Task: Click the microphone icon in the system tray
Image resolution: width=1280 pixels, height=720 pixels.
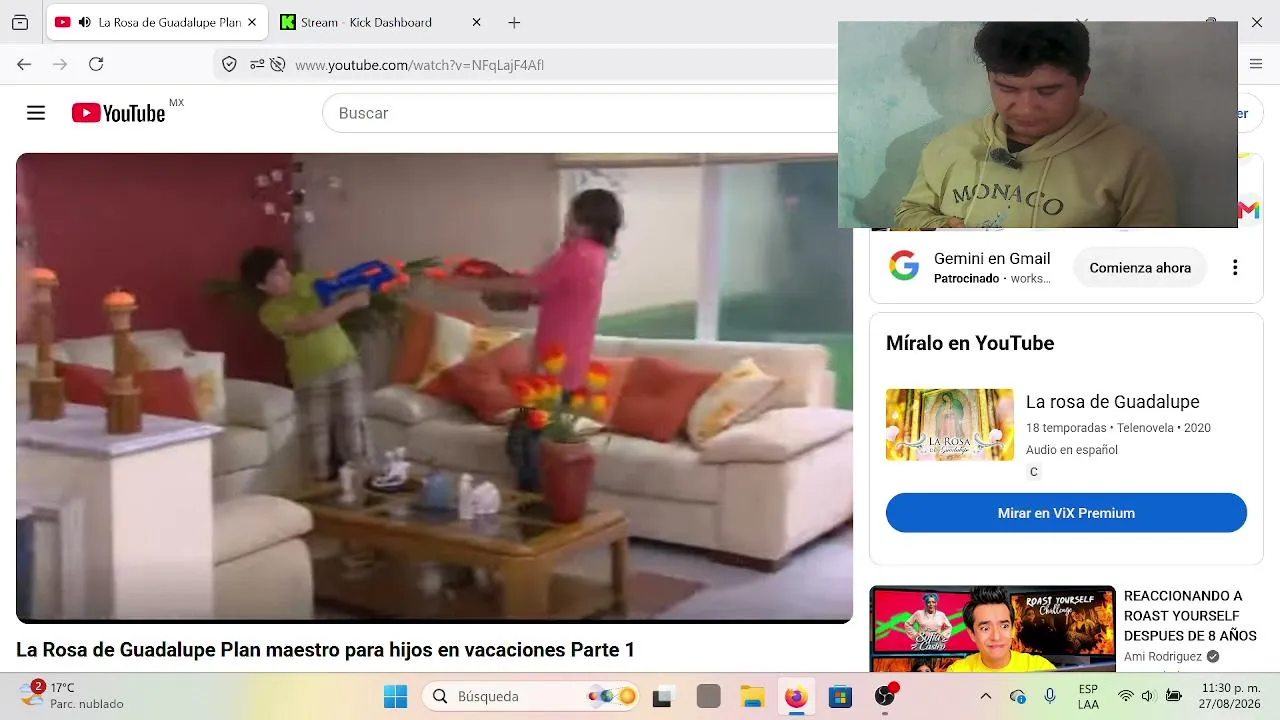Action: point(1050,696)
